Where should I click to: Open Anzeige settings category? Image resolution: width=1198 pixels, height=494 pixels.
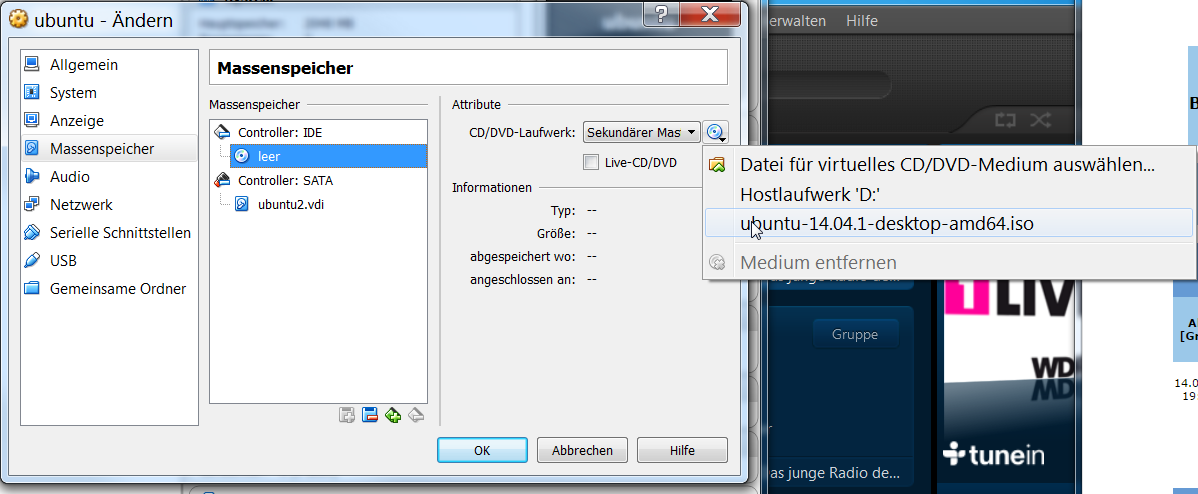coord(108,121)
